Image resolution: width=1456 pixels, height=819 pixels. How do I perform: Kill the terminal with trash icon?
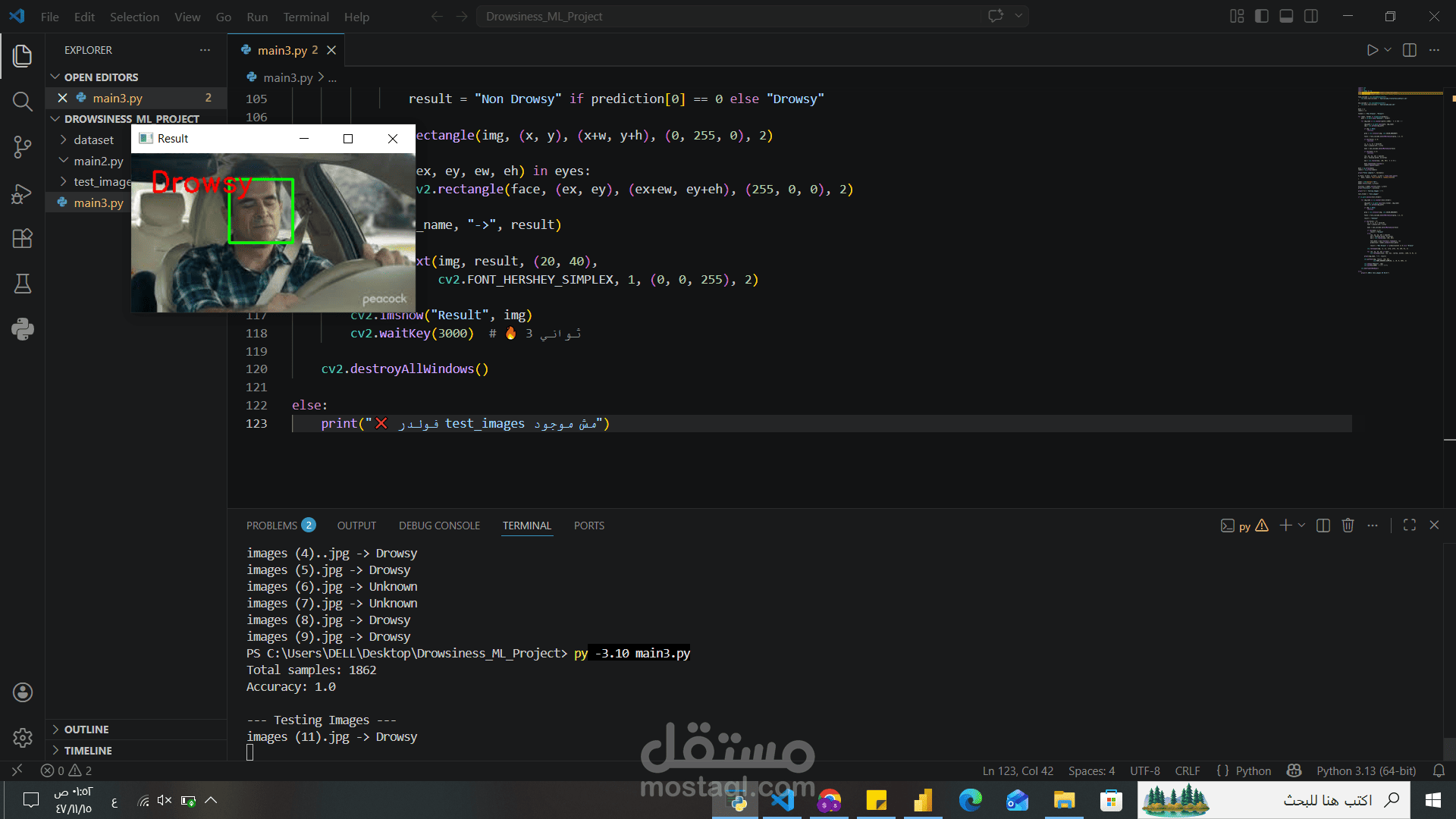tap(1348, 525)
